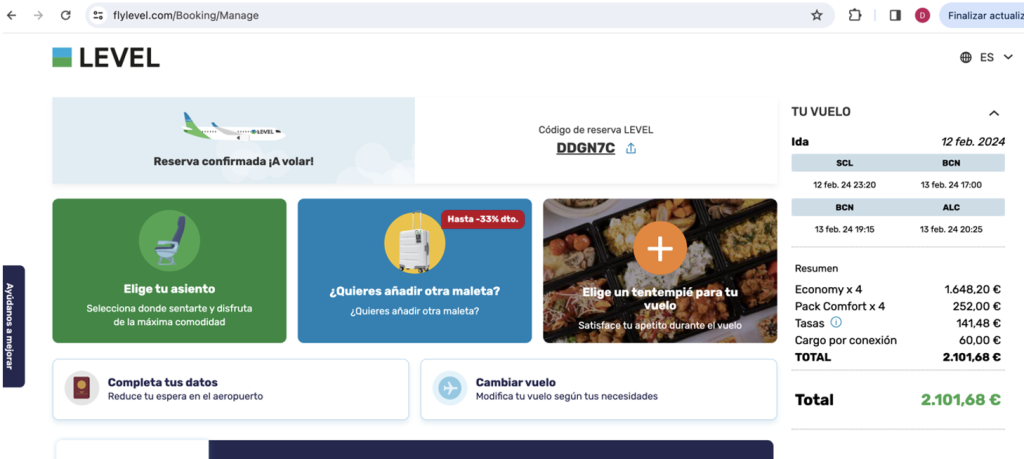Click the booking code DDGN7C
Viewport: 1024px width, 459px height.
pyautogui.click(x=586, y=148)
